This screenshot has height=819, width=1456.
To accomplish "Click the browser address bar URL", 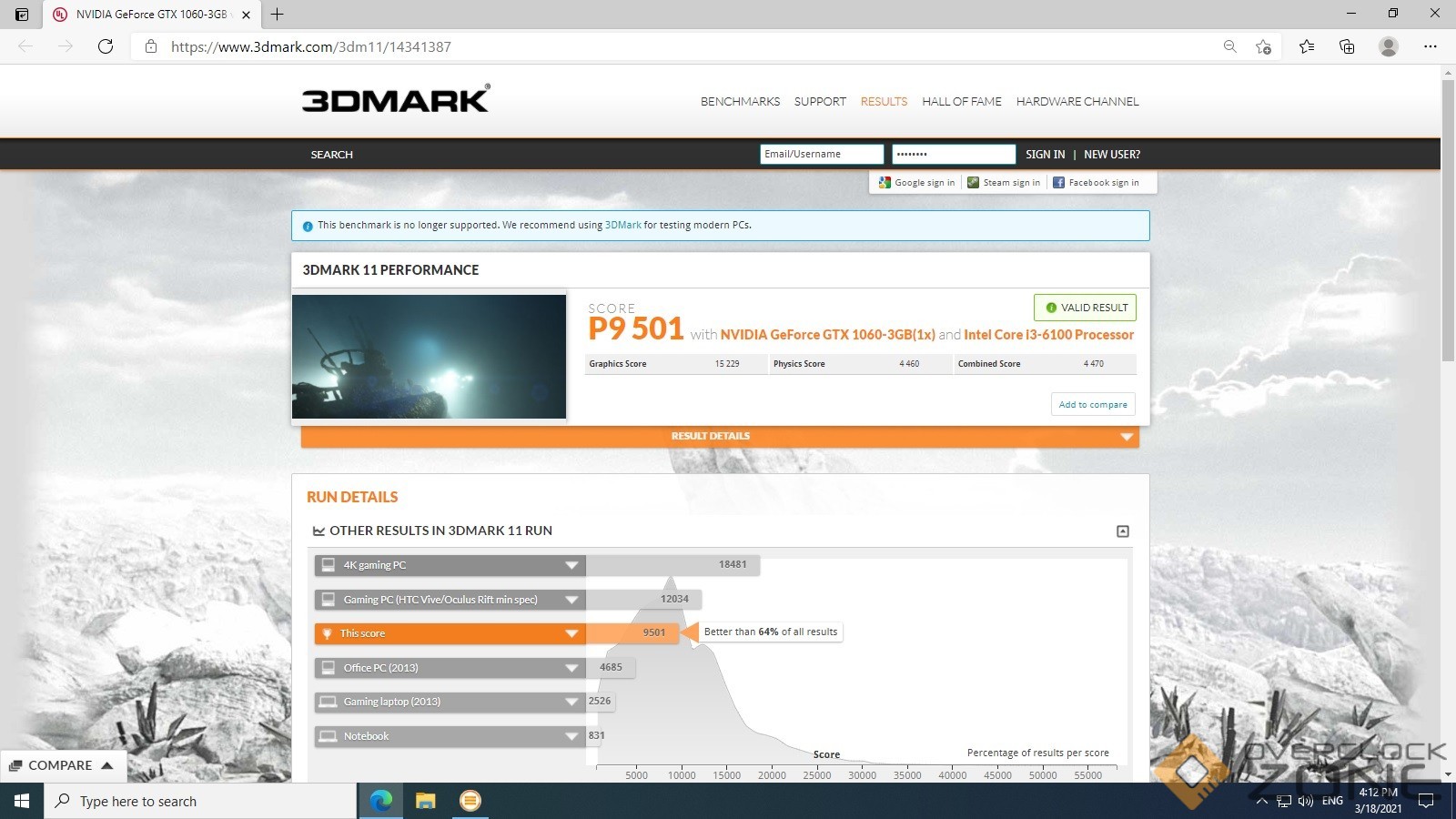I will coord(311,46).
